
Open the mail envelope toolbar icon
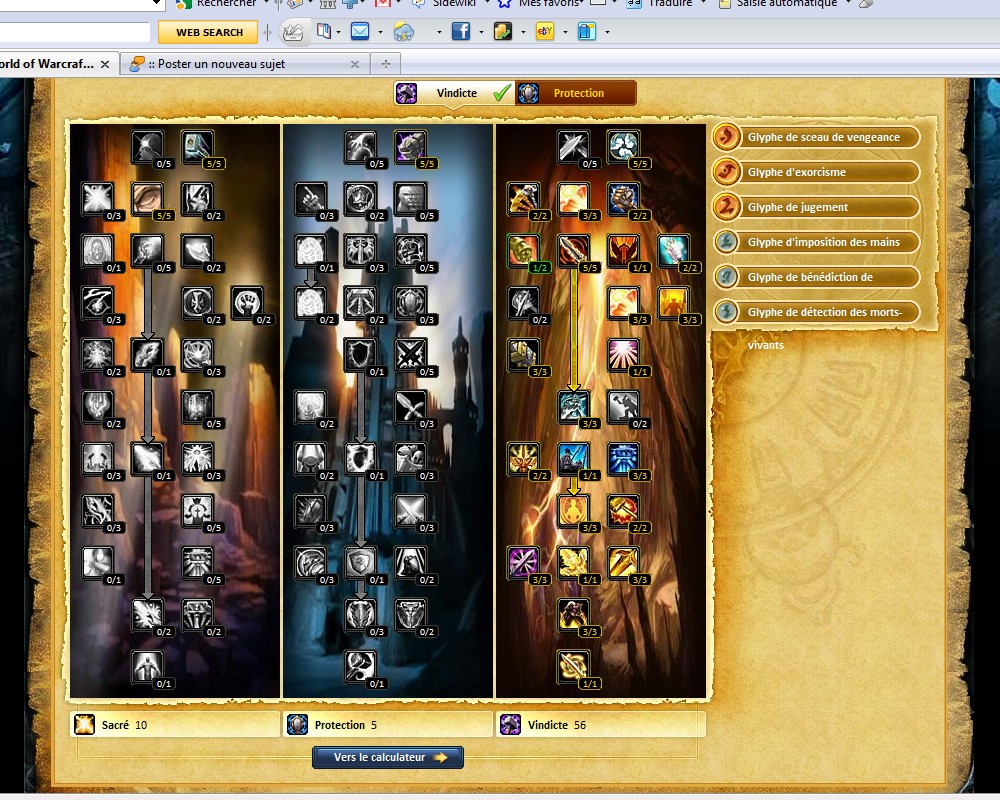point(360,31)
